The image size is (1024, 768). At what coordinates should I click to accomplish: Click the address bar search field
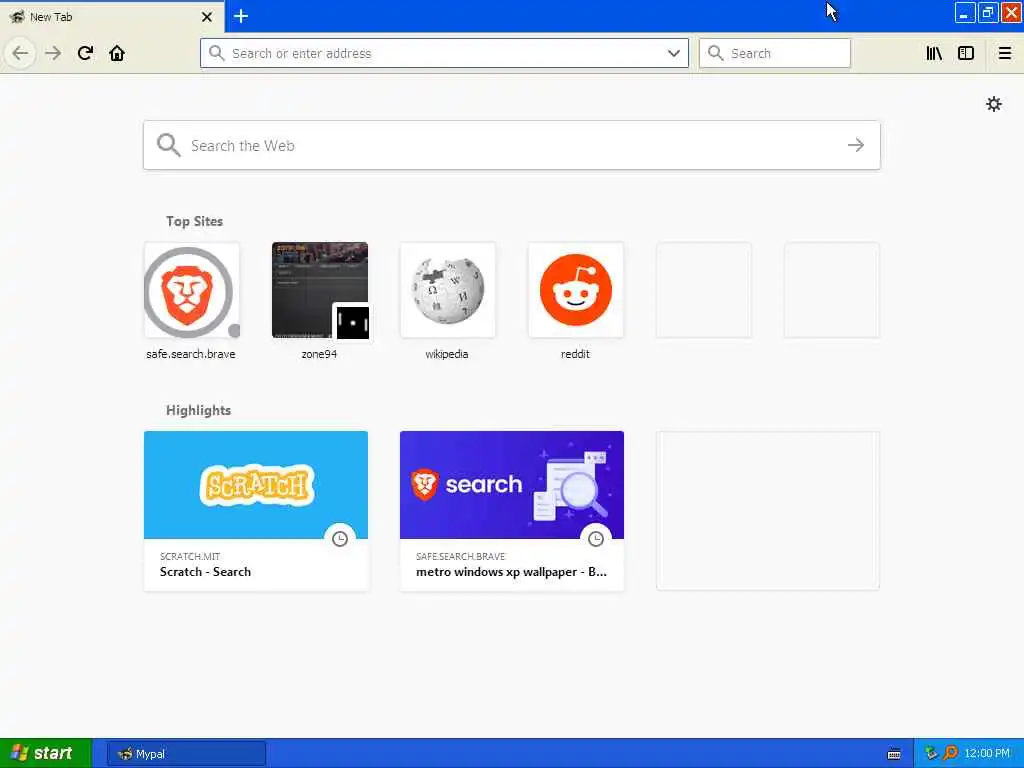444,53
